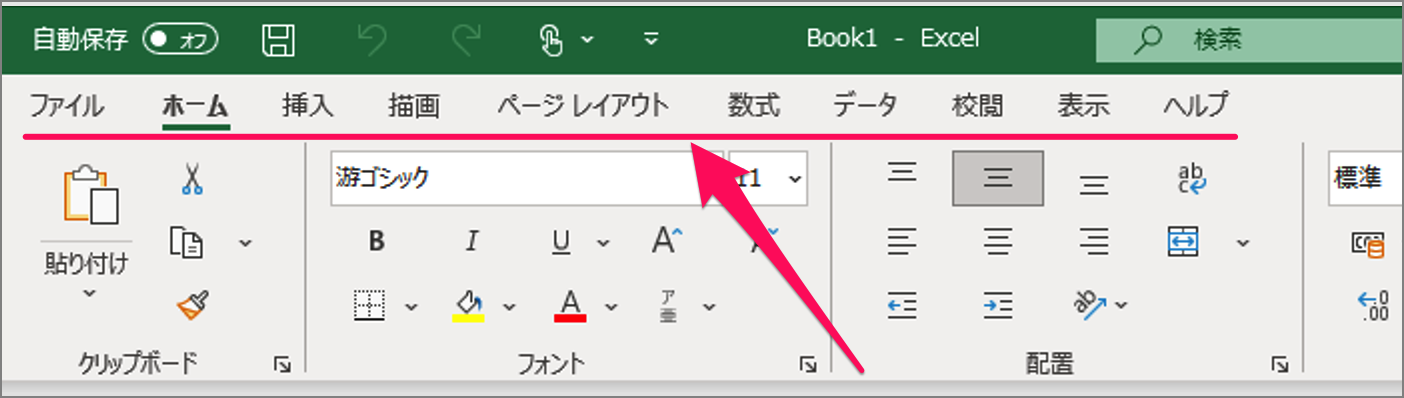Viewport: 1404px width, 398px height.
Task: Click the Accounting Number Format icon
Action: (x=1367, y=243)
